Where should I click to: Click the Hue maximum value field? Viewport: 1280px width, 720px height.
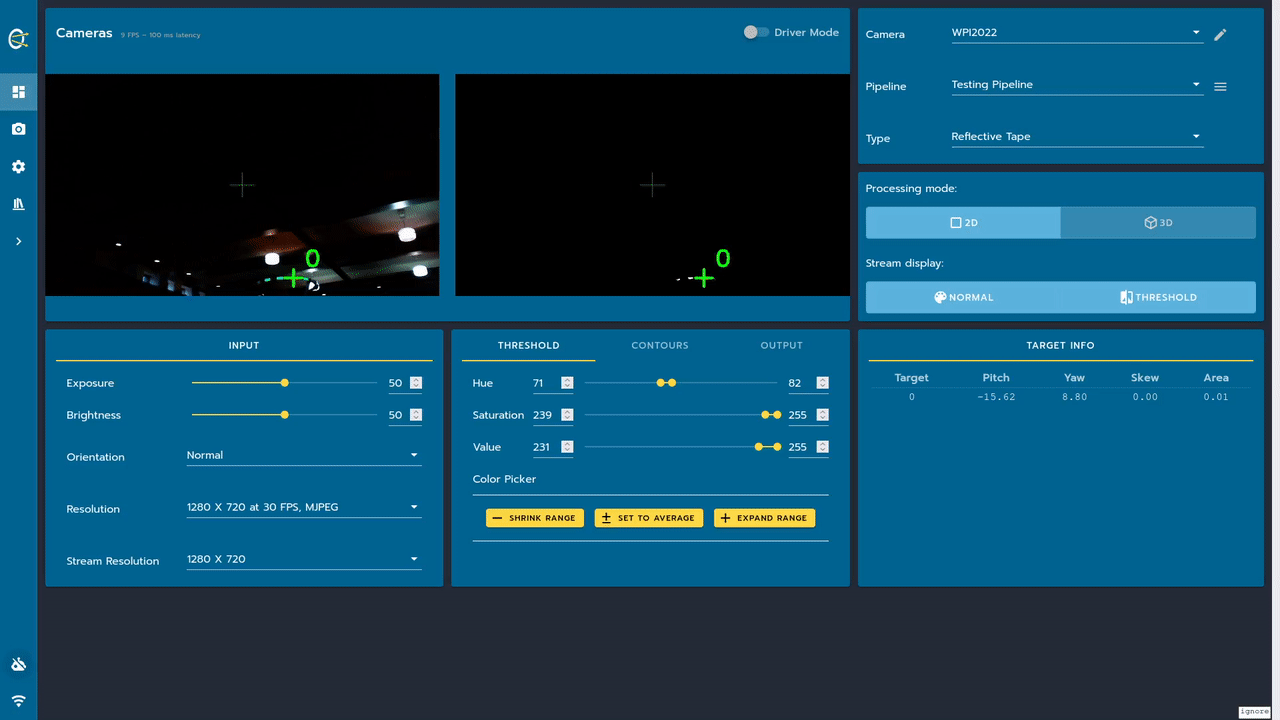(808, 383)
